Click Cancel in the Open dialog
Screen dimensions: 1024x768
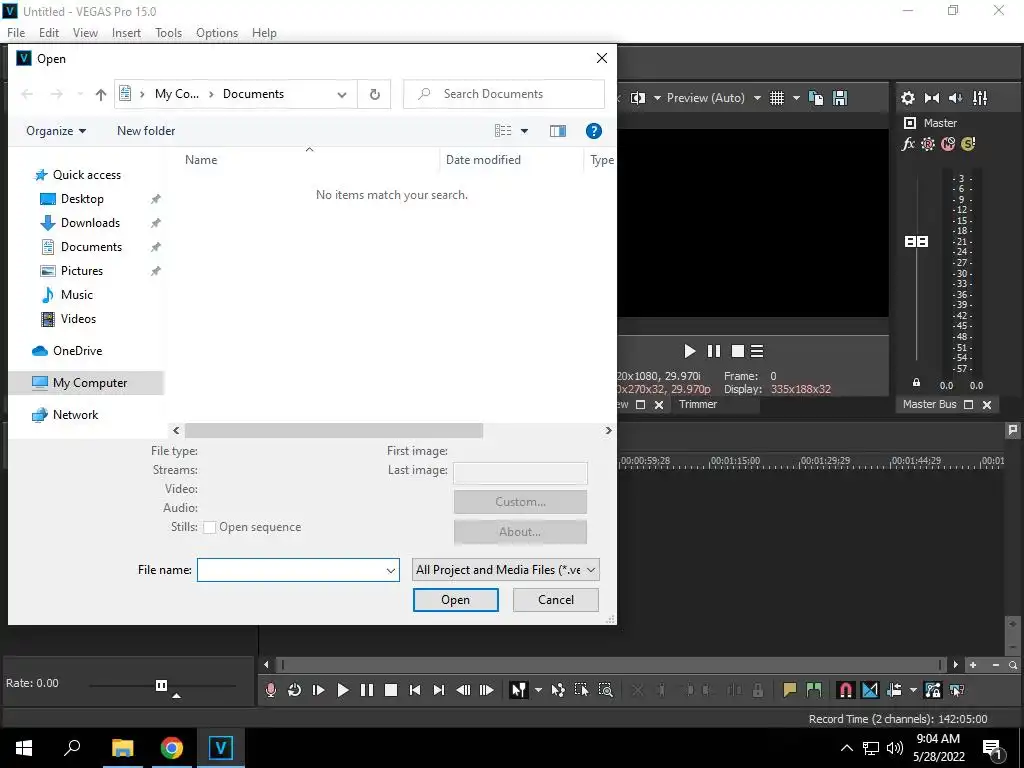(556, 600)
